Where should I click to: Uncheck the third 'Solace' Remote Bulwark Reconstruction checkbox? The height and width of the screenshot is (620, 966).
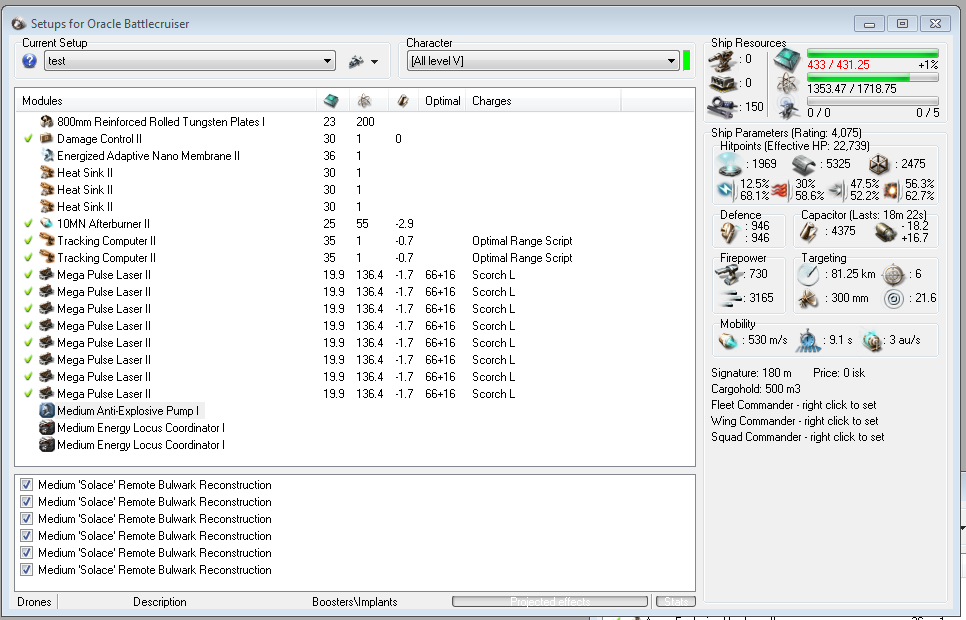coord(26,519)
